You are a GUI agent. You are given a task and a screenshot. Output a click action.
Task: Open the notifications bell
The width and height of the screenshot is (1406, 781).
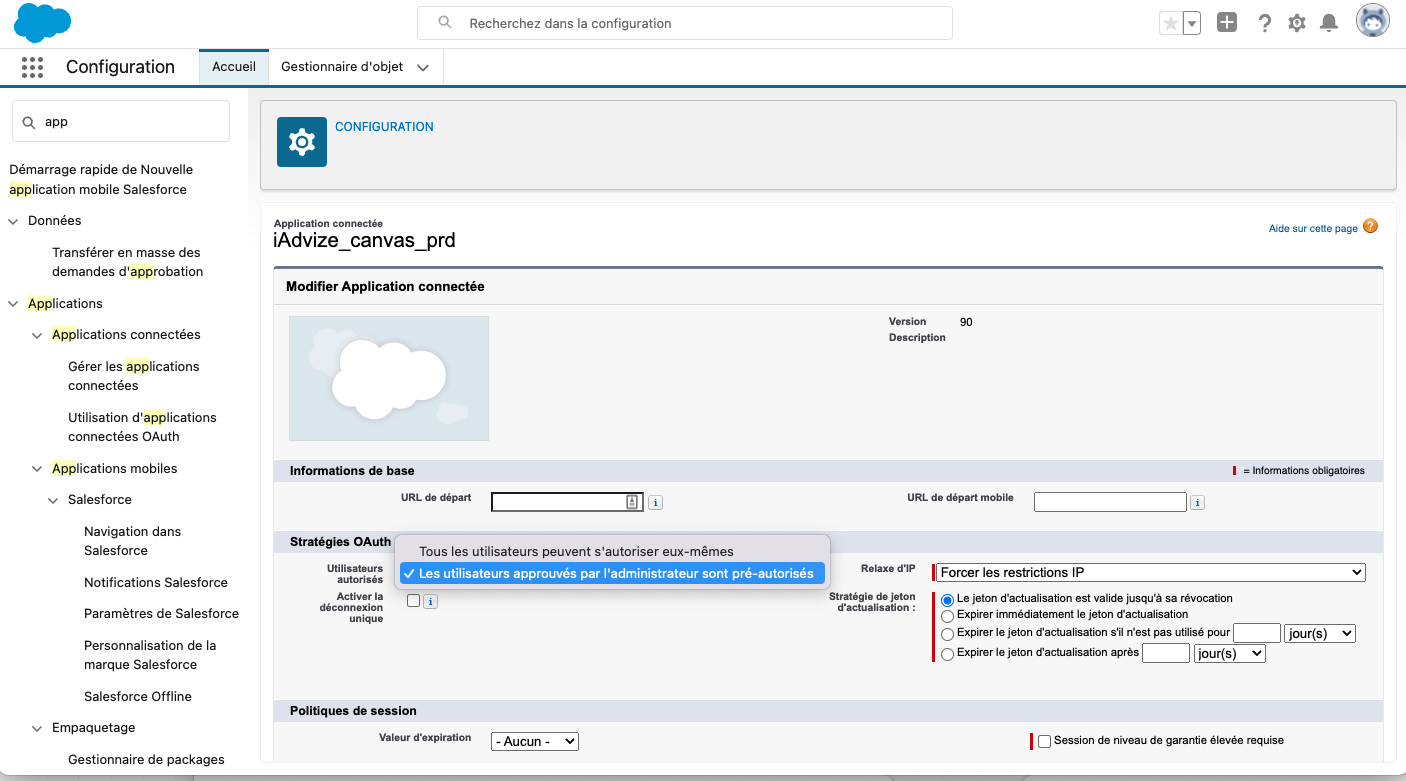(1329, 23)
